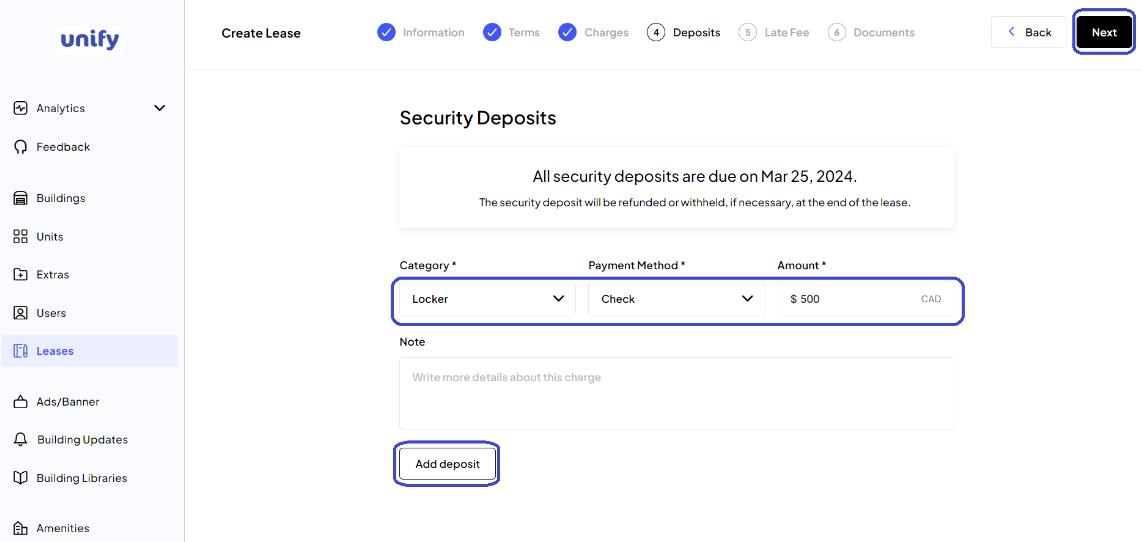The width and height of the screenshot is (1142, 542).
Task: Jump to the Information step label
Action: coord(433,33)
